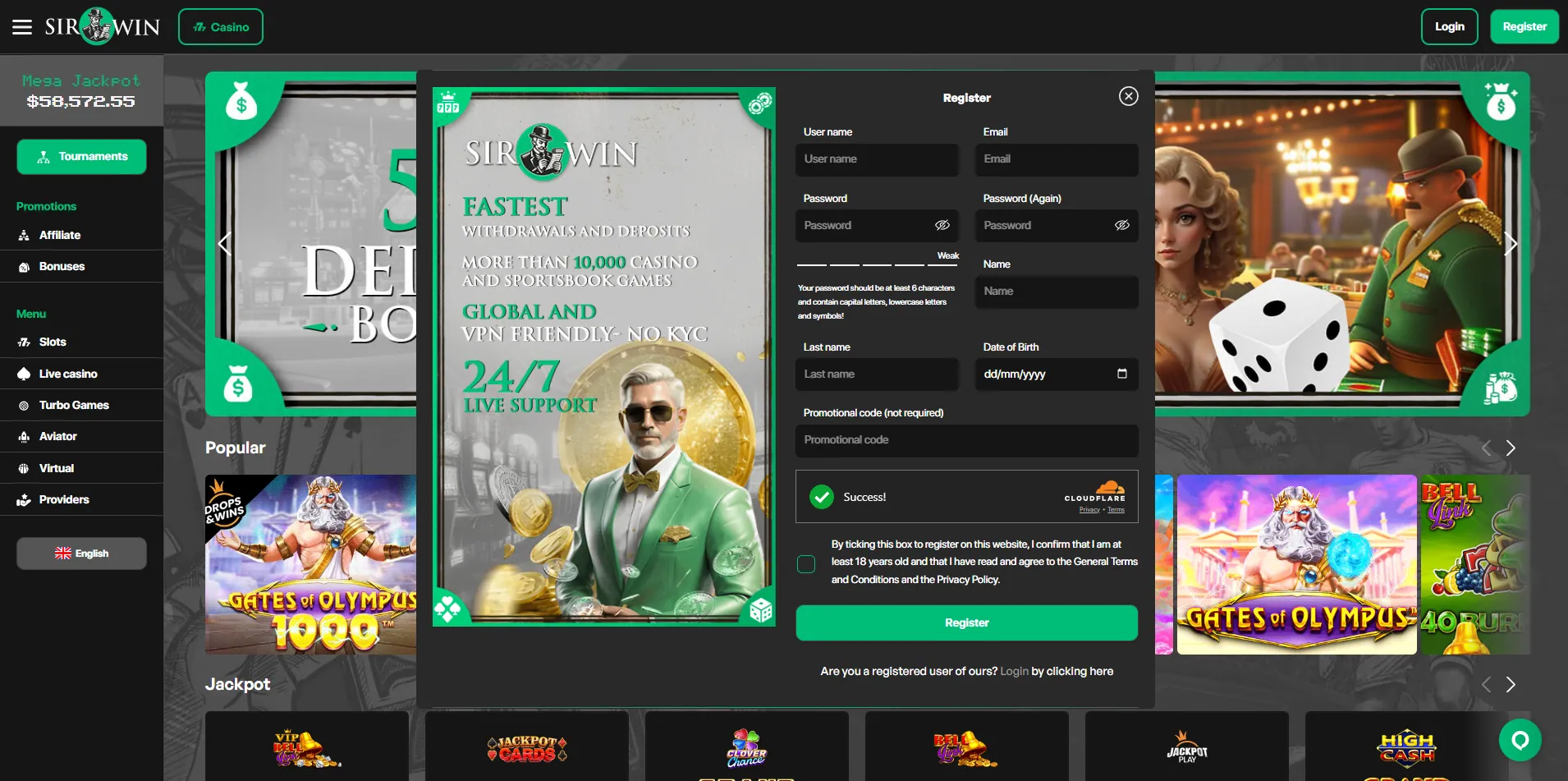Open the Gates of Olympus 1000 thumbnail
Screen dimensions: 1568x781
(309, 564)
